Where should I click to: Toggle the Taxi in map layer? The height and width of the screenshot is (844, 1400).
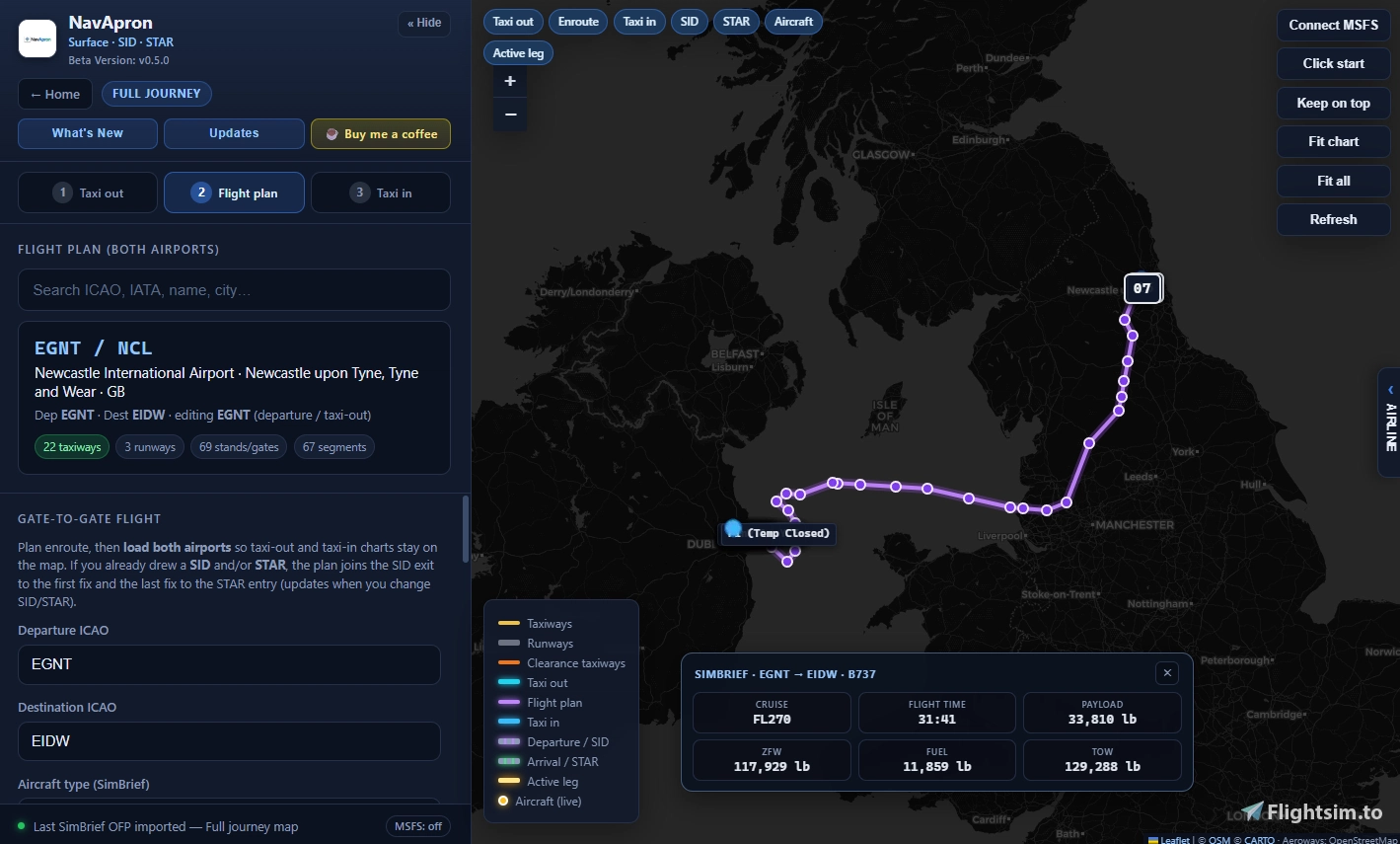(x=639, y=22)
